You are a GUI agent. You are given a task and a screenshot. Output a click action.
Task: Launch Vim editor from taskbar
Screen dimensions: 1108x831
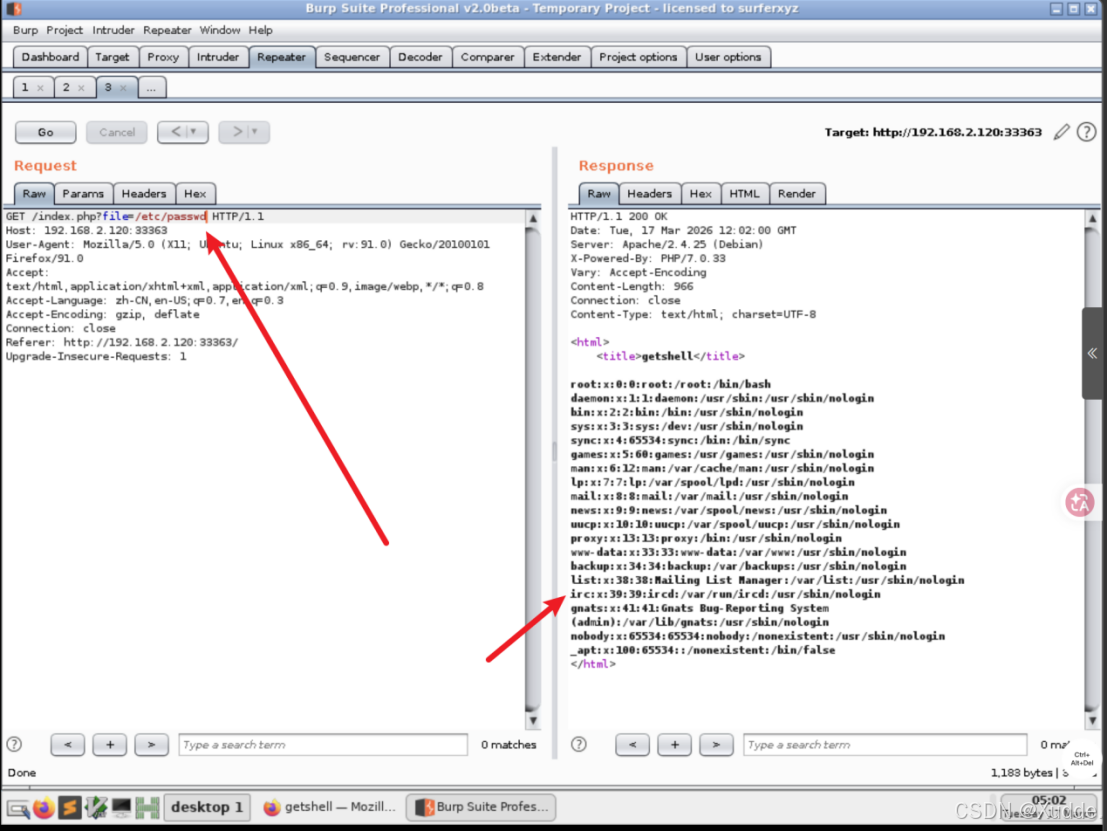pyautogui.click(x=96, y=807)
